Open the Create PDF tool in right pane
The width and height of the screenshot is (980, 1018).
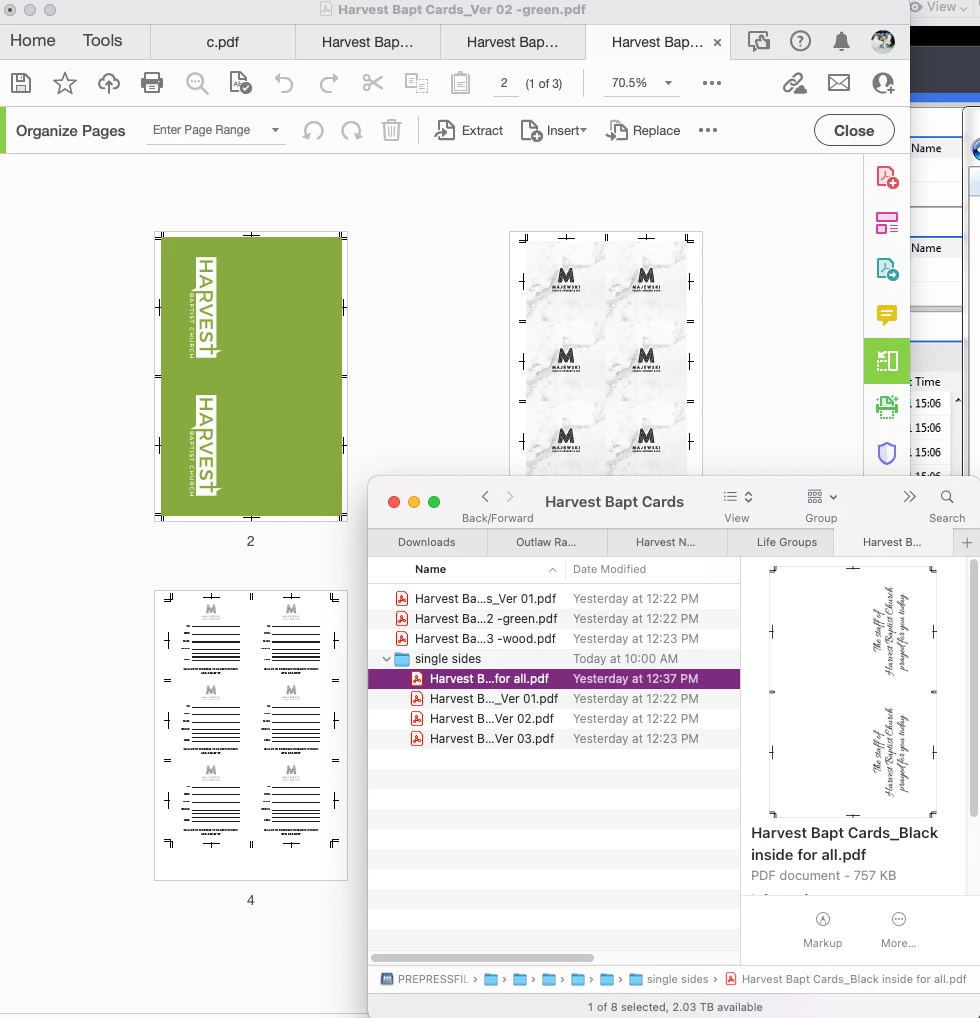887,177
